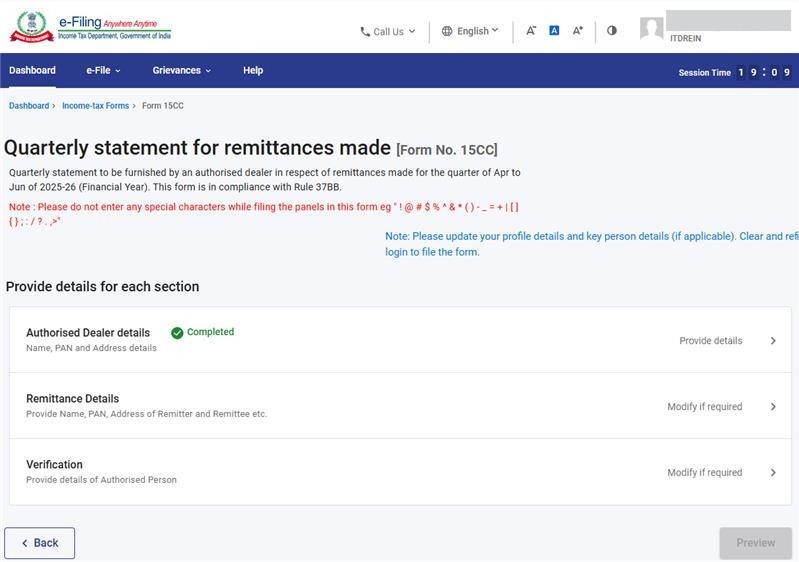The height and width of the screenshot is (562, 799).
Task: Open Authorised Dealer details section chevron
Action: tap(773, 341)
